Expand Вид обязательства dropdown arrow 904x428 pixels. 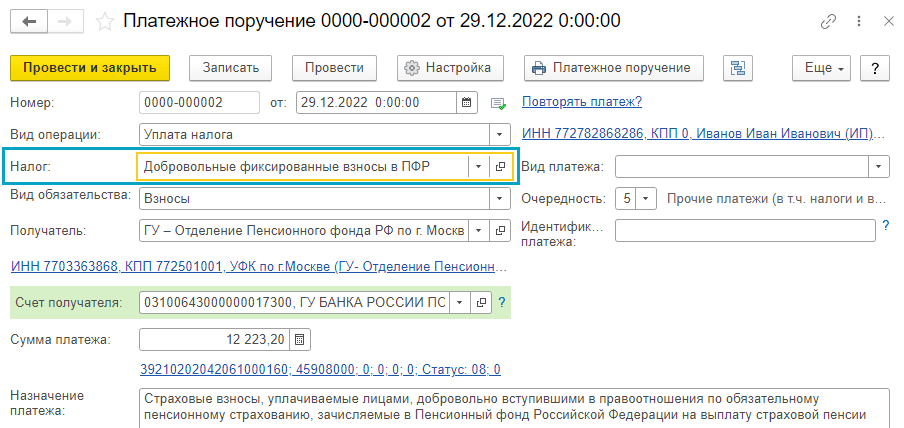point(499,198)
